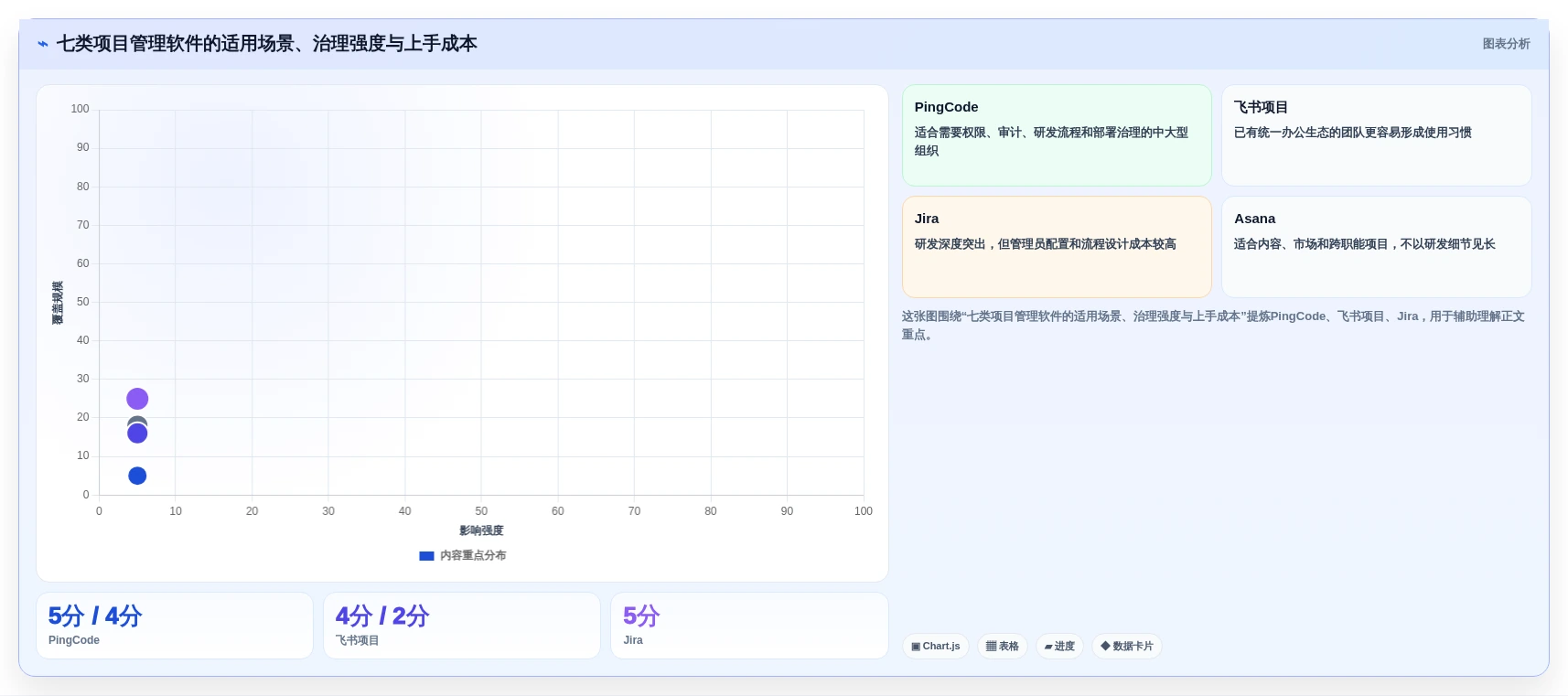This screenshot has width=1568, height=696.
Task: Click the text 已有统一办公生态的团队更容易形成使用习惯
Action: pyautogui.click(x=1352, y=133)
